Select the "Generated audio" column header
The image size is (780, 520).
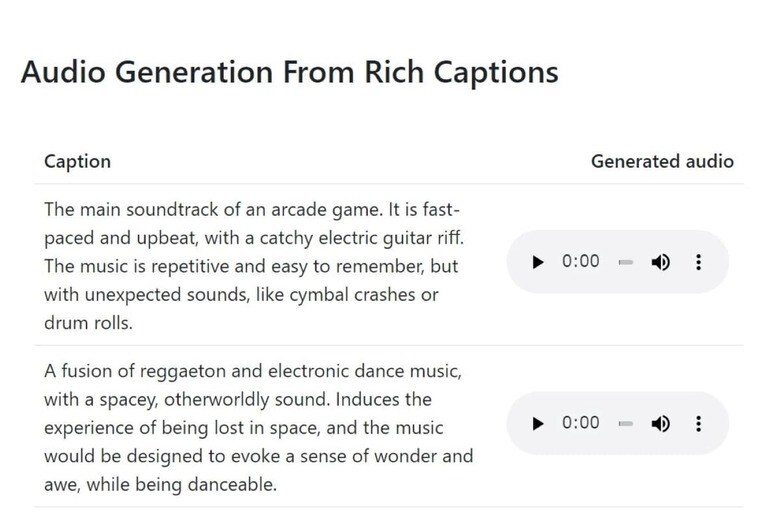(x=662, y=161)
